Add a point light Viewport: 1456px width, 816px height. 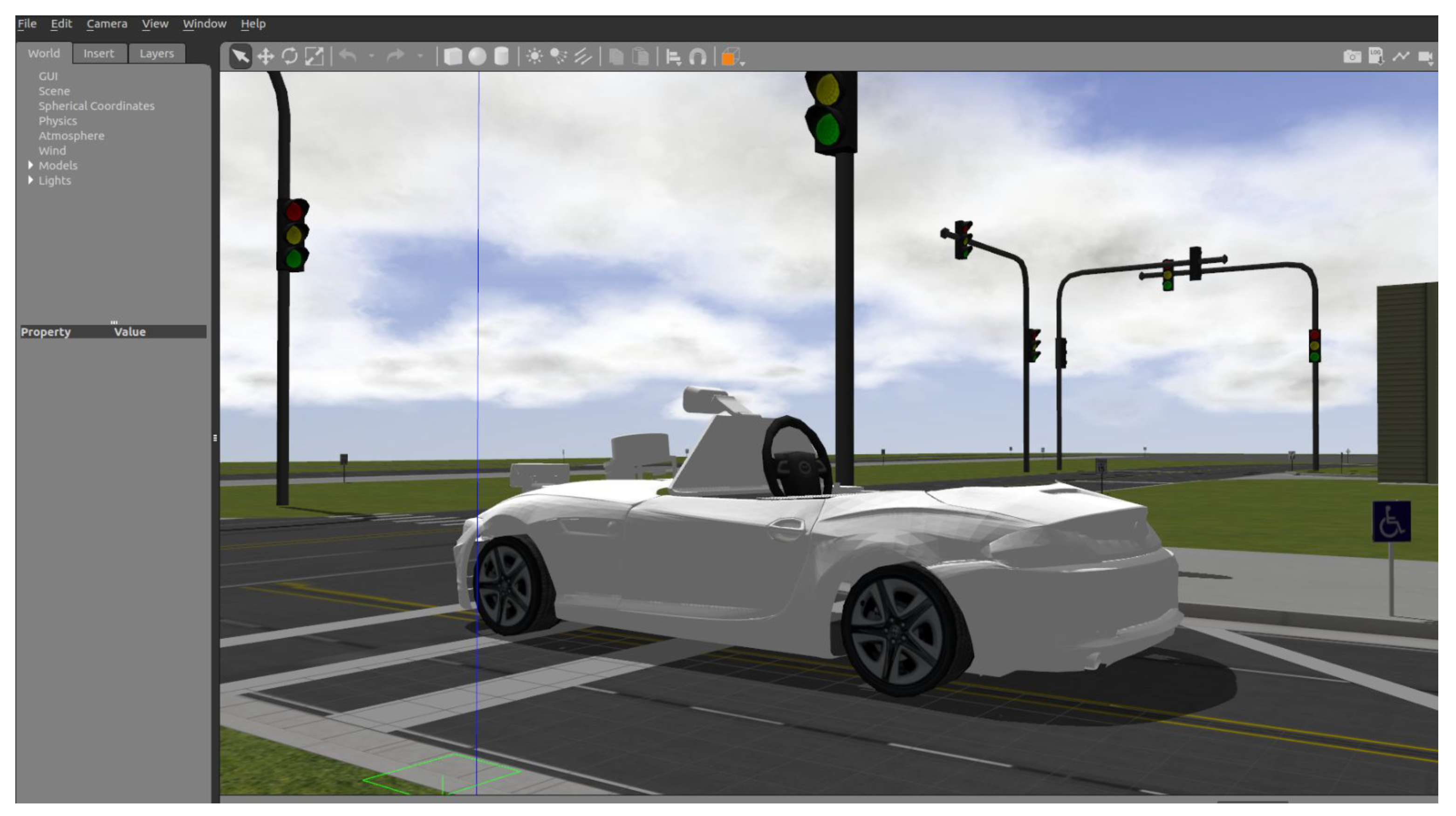click(534, 56)
